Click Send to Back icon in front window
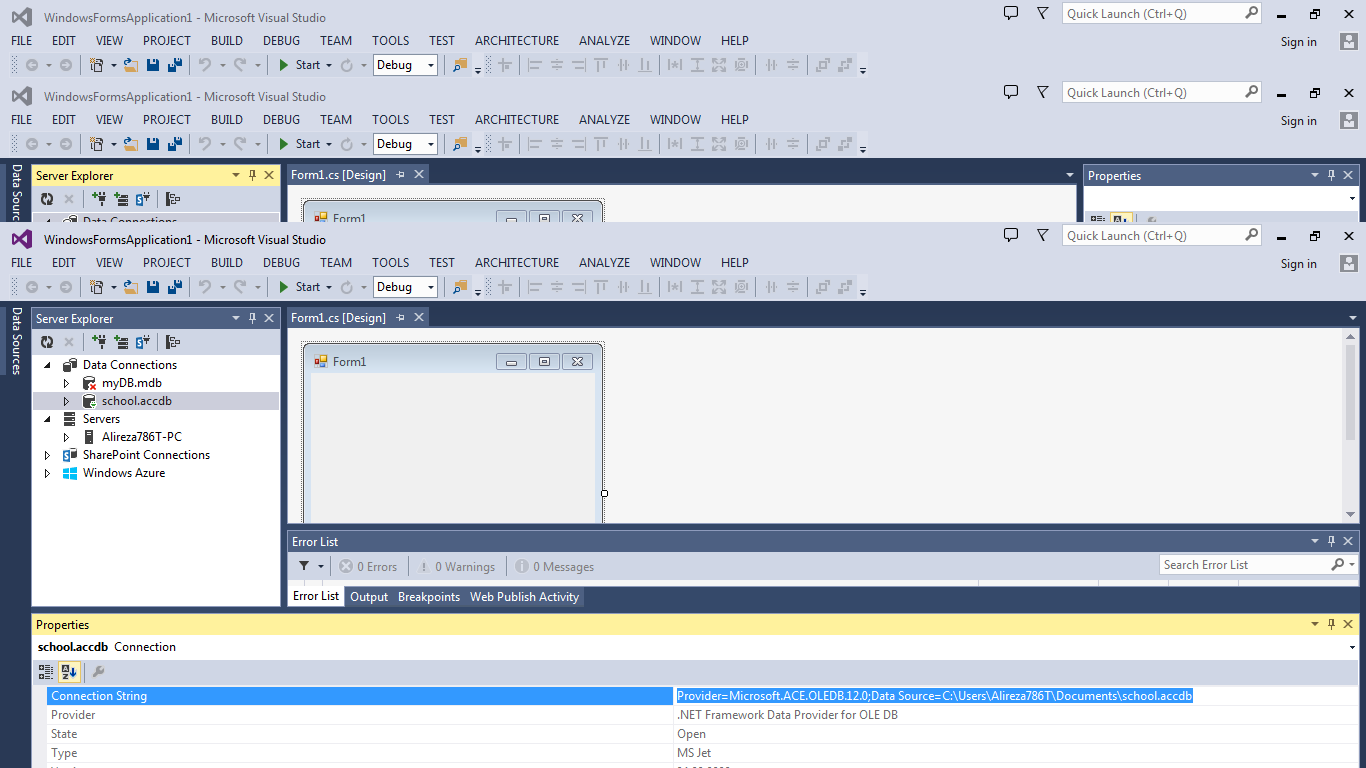 845,287
